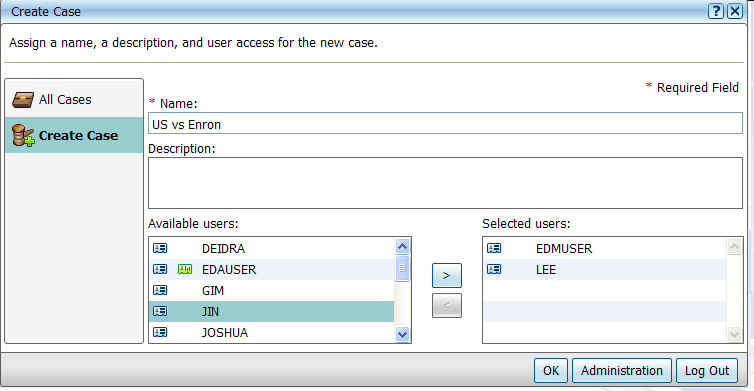The height and width of the screenshot is (391, 754).
Task: Click the user card icon beside GIM
Action: coord(160,290)
